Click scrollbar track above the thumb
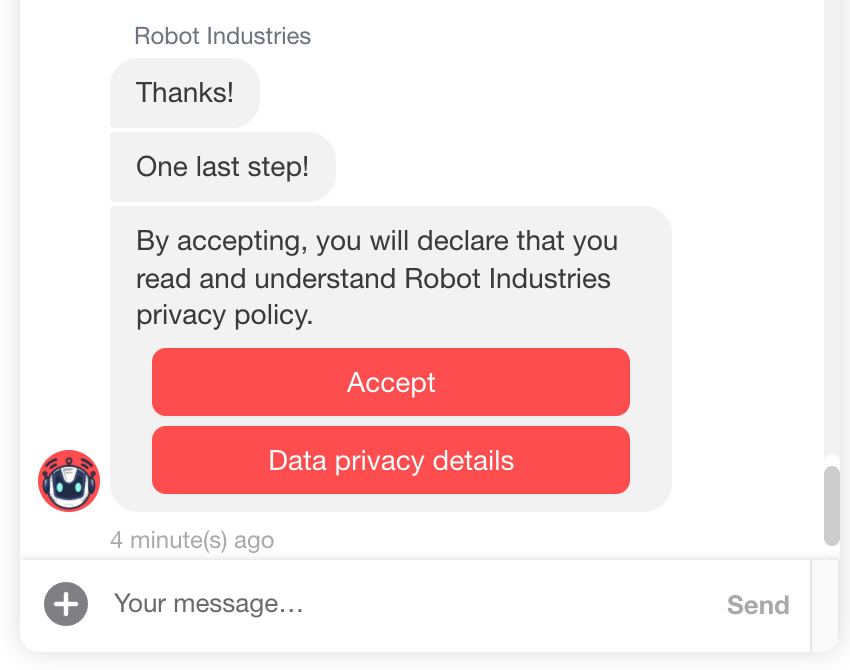Image resolution: width=850 pixels, height=670 pixels. click(x=832, y=250)
